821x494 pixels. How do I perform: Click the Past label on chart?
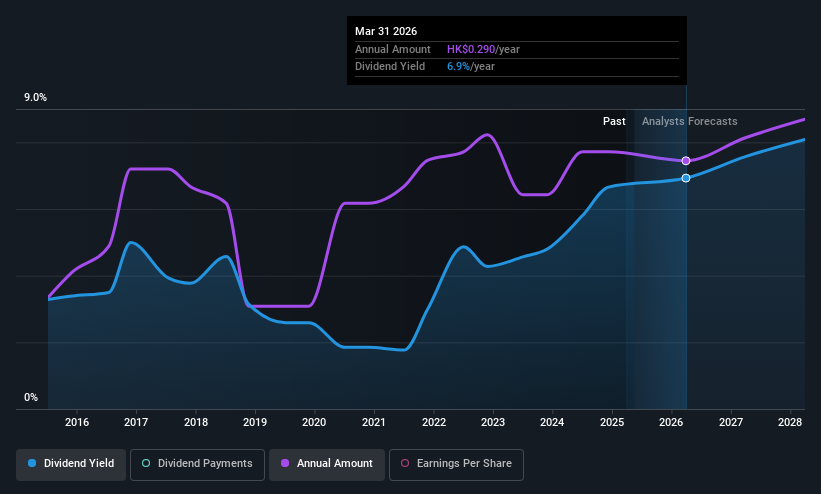click(x=614, y=121)
